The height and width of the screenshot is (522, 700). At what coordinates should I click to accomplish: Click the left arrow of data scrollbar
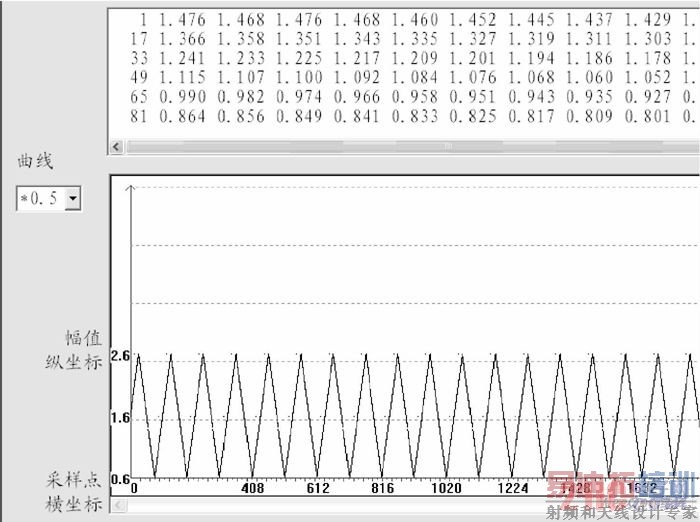point(117,146)
